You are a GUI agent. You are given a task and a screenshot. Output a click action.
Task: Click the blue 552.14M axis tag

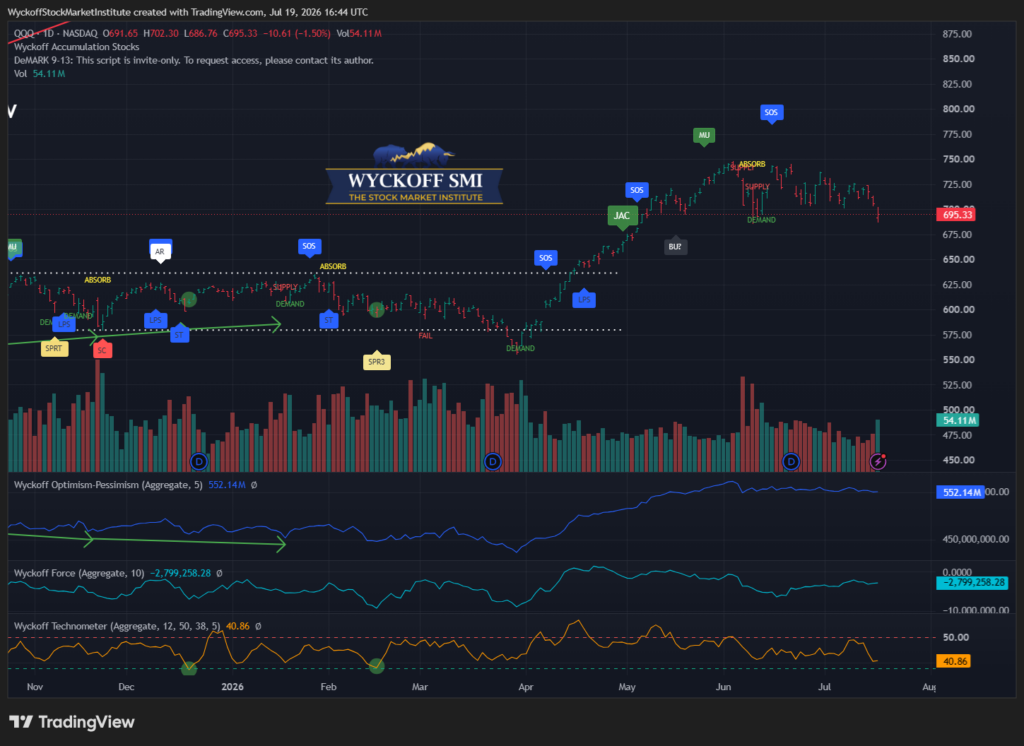(x=960, y=492)
